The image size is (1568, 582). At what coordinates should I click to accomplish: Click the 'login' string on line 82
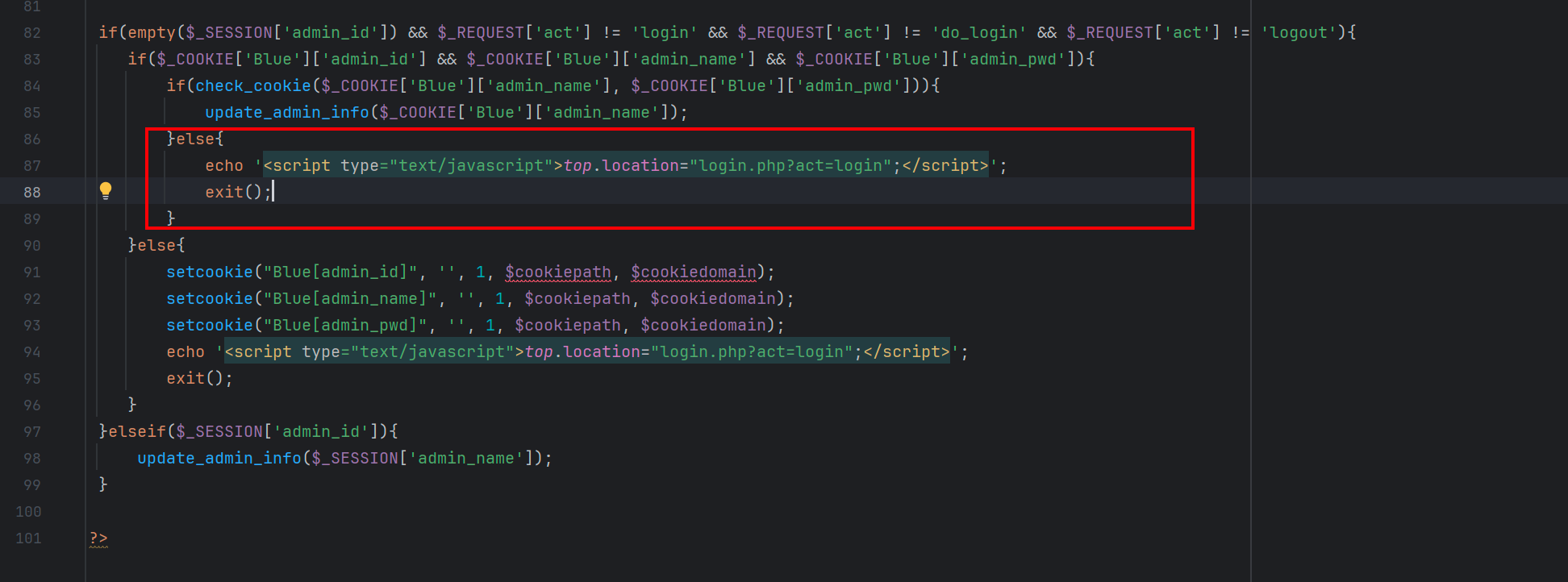[665, 33]
